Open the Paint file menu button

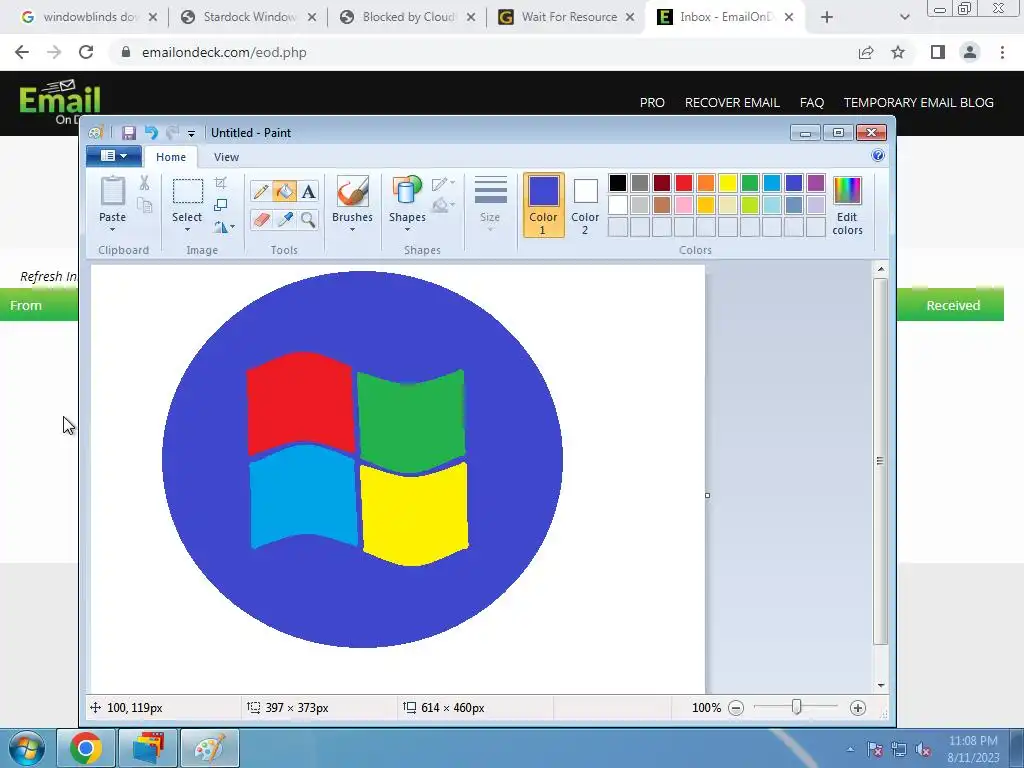click(114, 156)
